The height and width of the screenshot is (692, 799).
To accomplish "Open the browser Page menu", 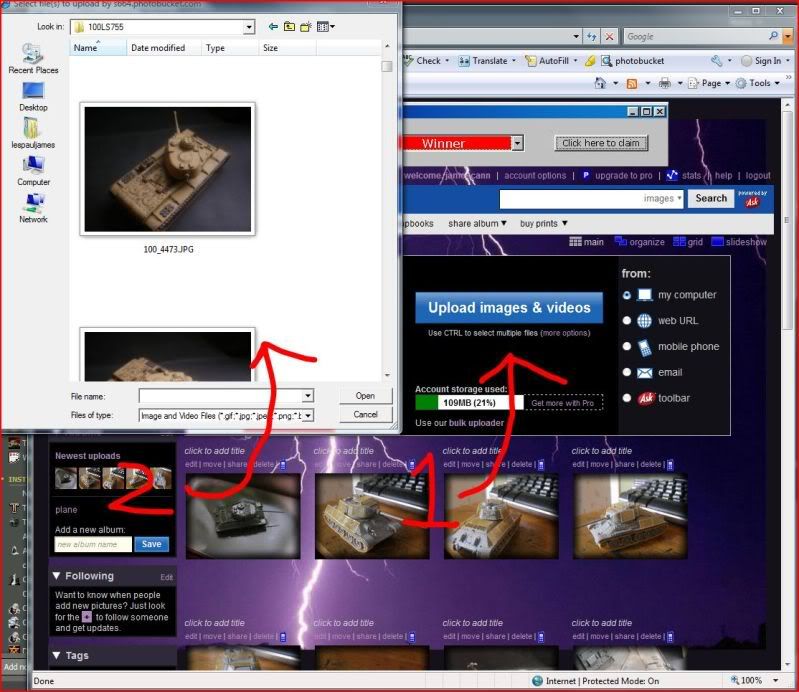I will pos(709,83).
